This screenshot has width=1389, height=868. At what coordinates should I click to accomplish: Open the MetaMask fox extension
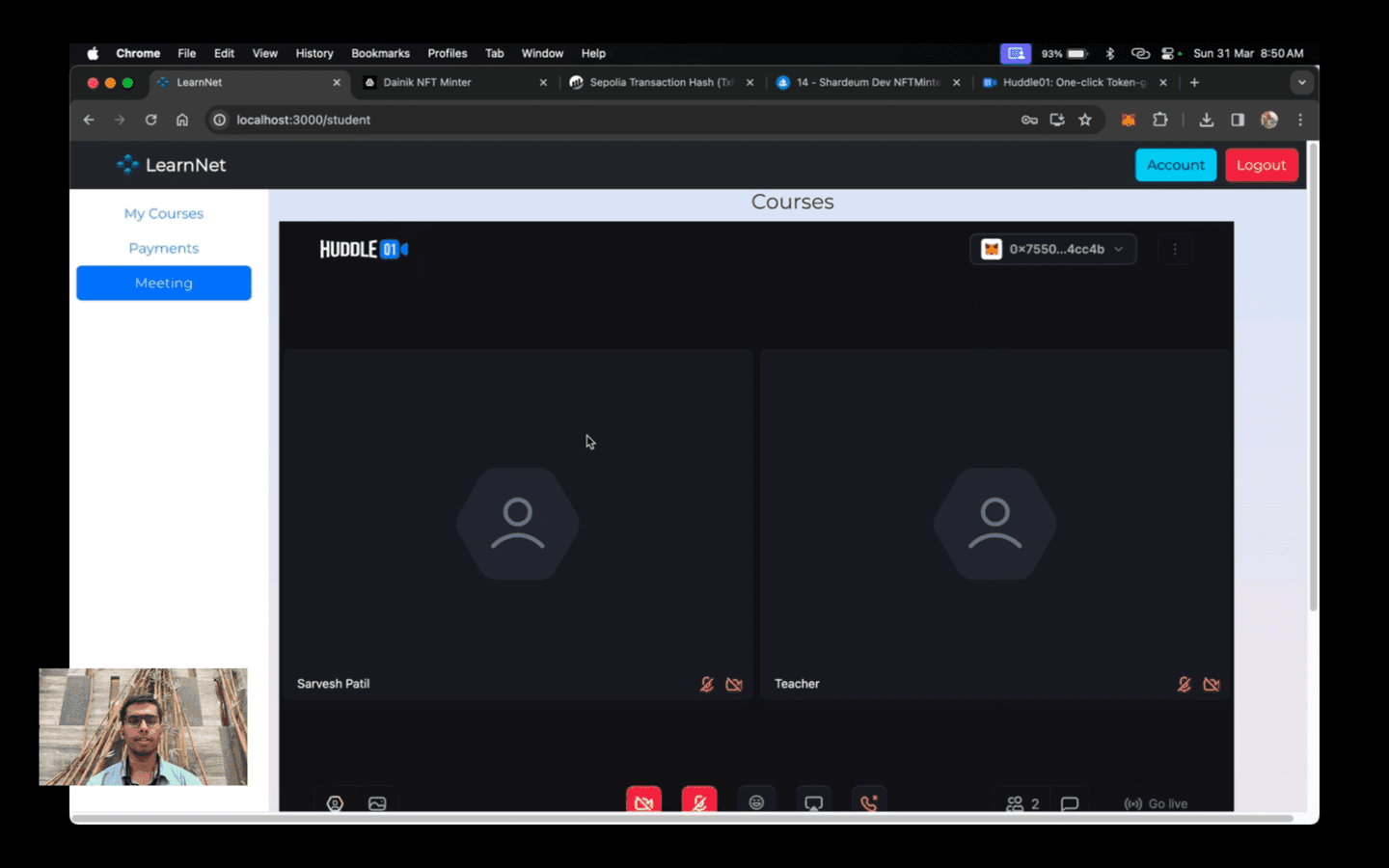click(x=1128, y=120)
